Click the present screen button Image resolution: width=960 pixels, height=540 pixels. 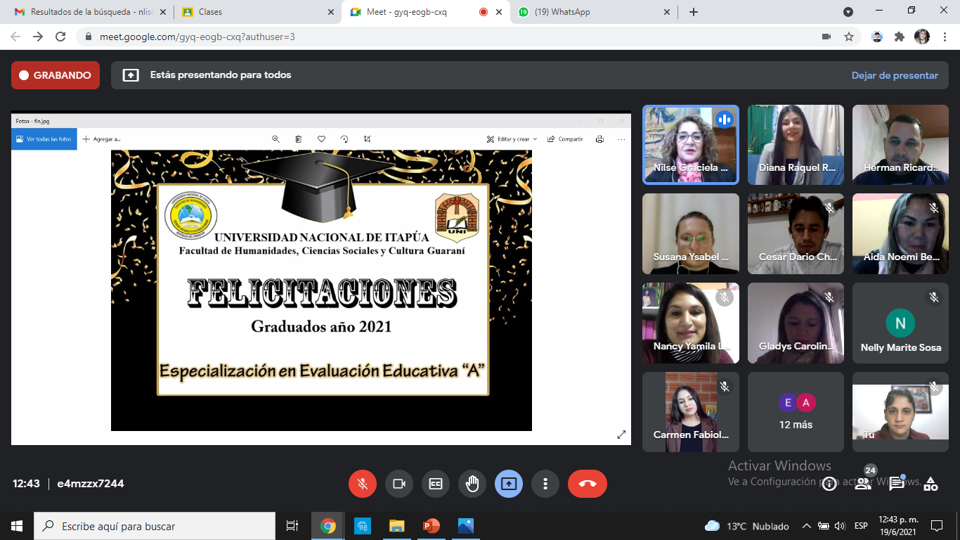click(508, 484)
